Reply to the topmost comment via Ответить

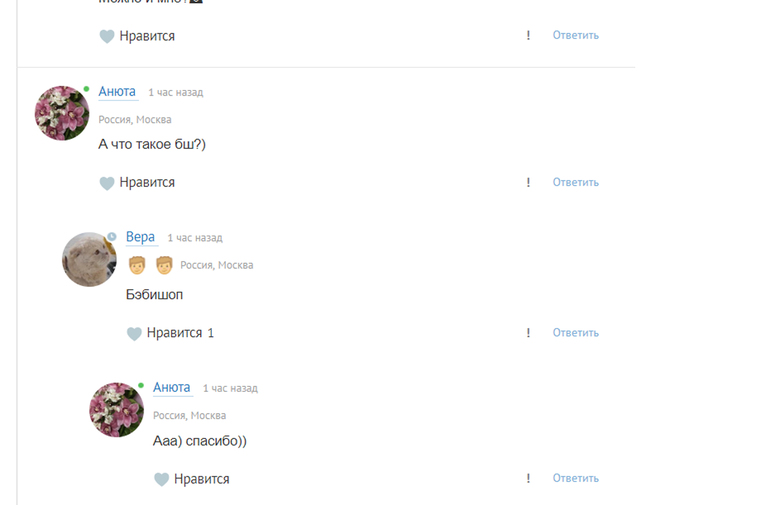tap(576, 35)
